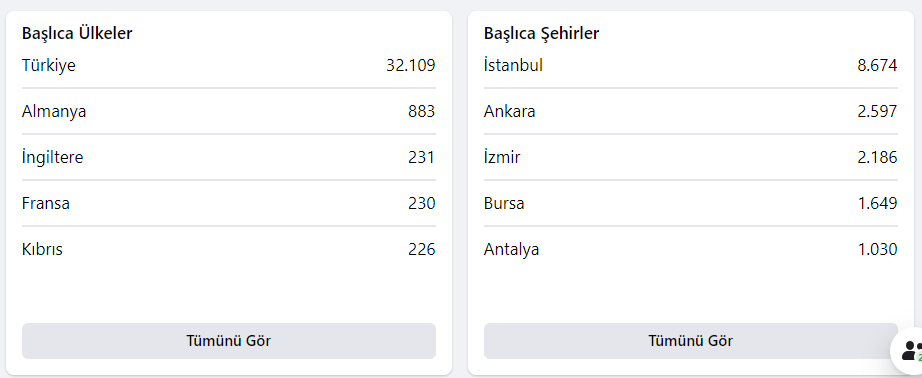This screenshot has width=922, height=378.
Task: Open the people icon at bottom right
Action: [909, 350]
